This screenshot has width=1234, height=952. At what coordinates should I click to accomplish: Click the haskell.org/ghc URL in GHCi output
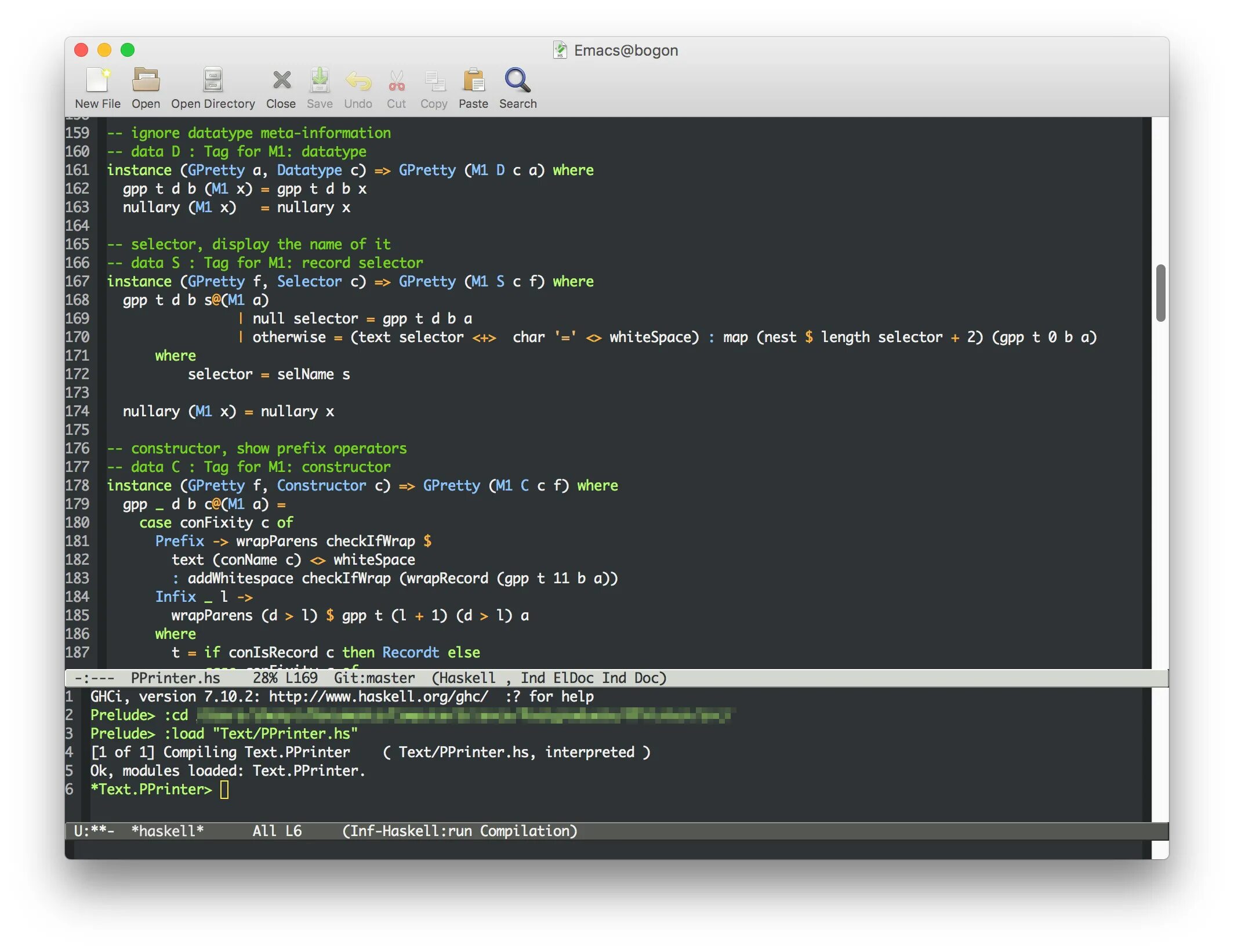point(379,696)
